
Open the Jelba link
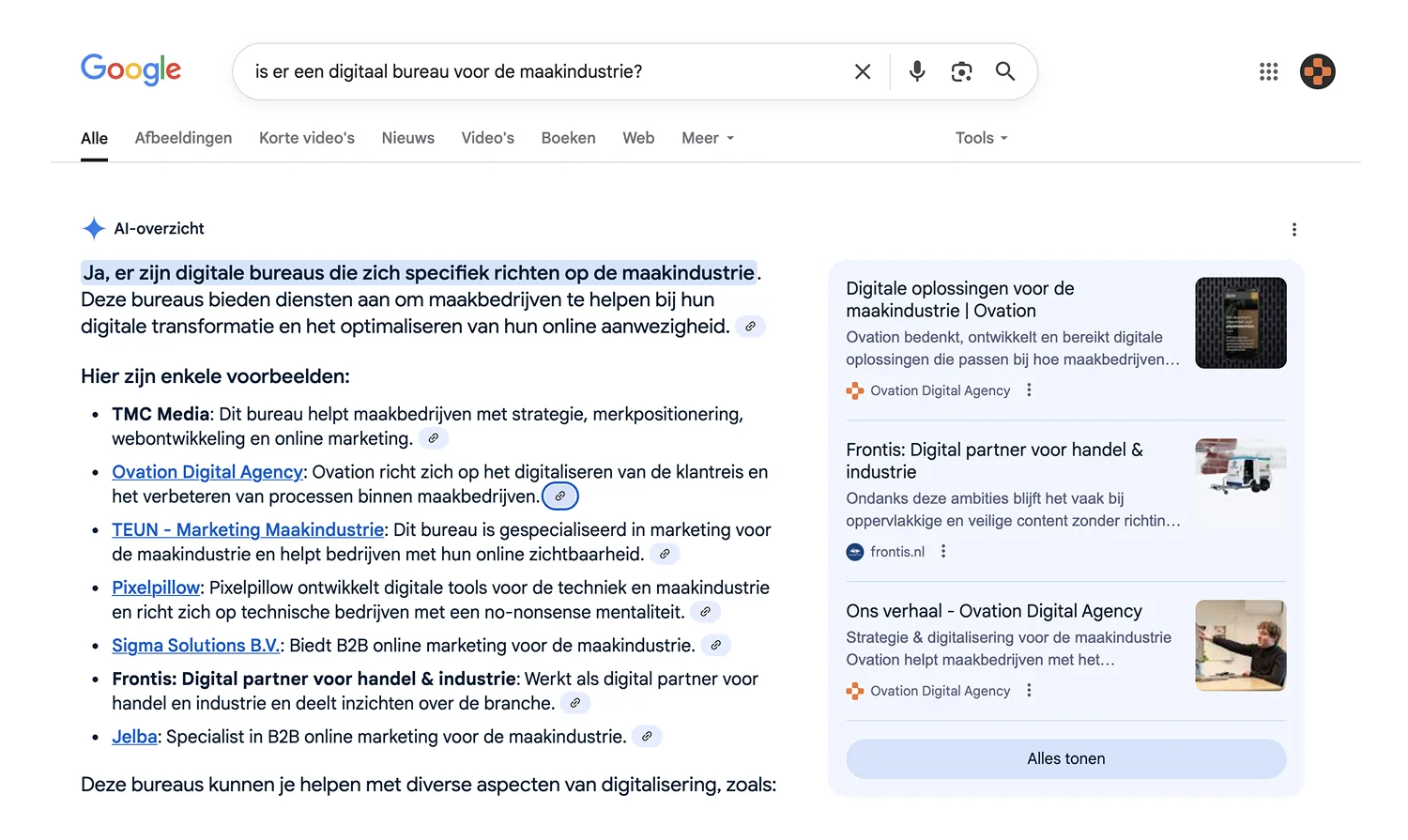pyautogui.click(x=134, y=737)
